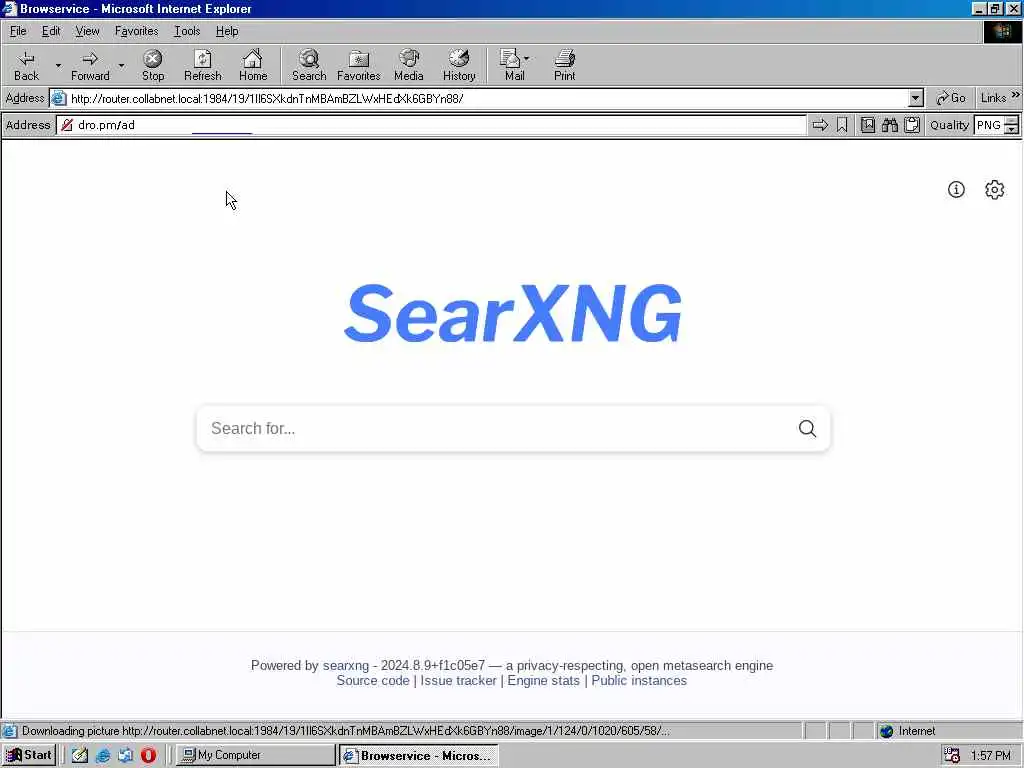This screenshot has height=768, width=1024.
Task: Click the Browservice bookmark icon
Action: click(x=842, y=125)
